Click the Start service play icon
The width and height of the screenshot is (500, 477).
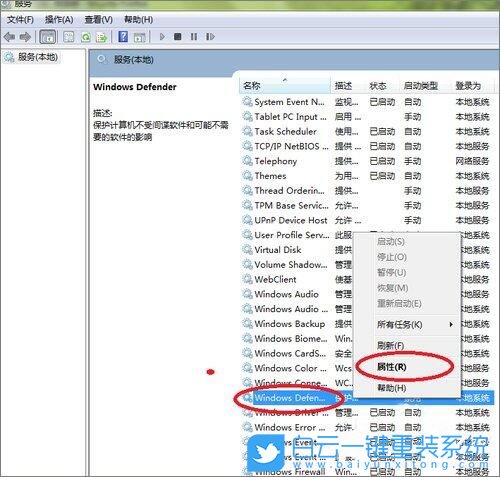click(162, 36)
